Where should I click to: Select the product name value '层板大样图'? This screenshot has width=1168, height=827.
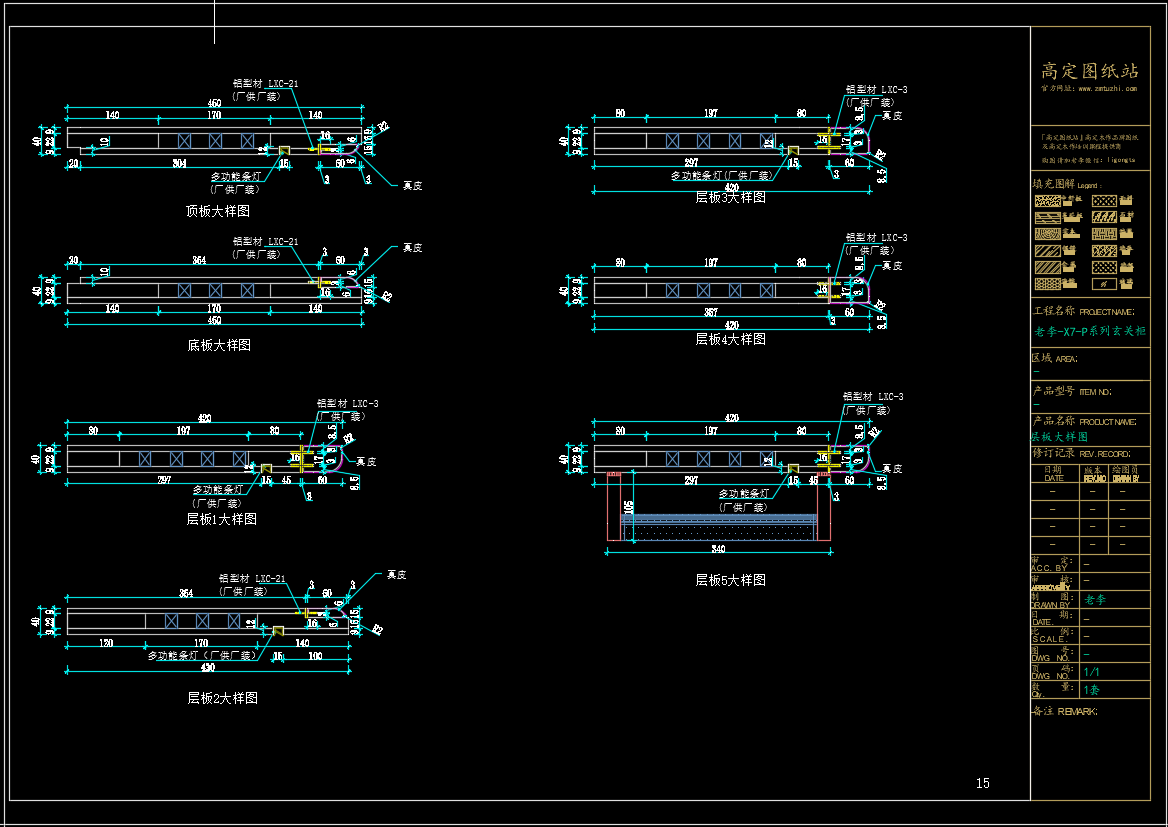click(x=1059, y=437)
